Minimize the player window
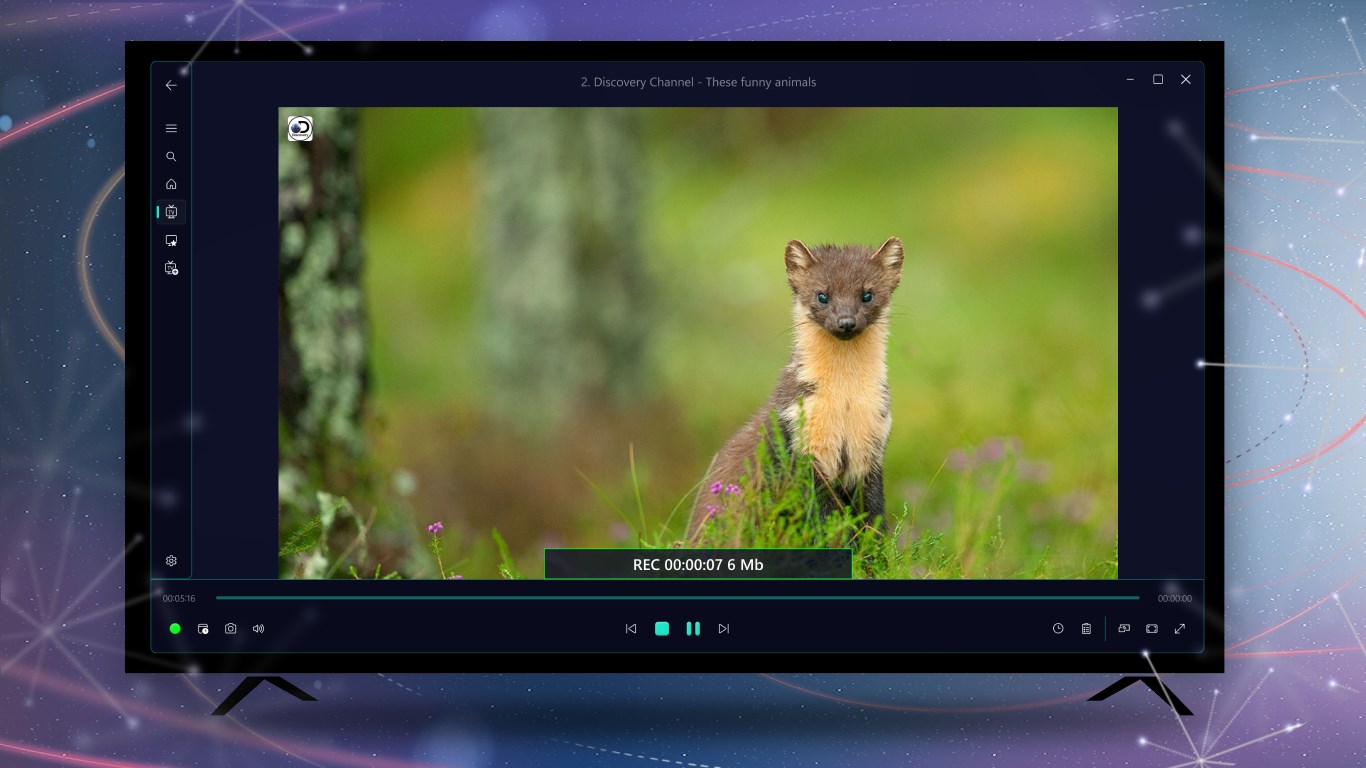The width and height of the screenshot is (1366, 768). (1130, 80)
